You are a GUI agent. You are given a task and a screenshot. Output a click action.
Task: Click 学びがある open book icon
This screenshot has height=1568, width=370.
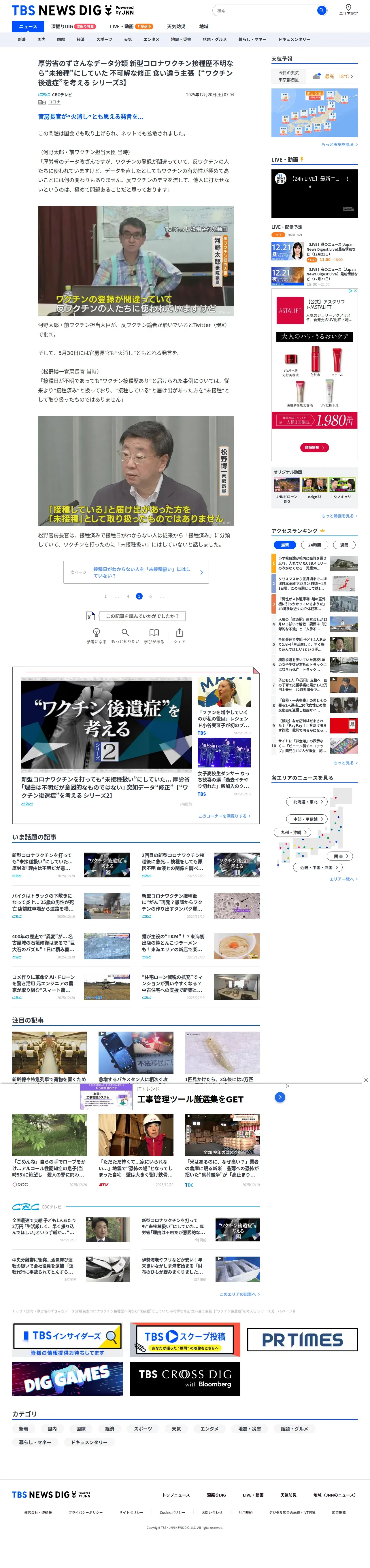154,632
